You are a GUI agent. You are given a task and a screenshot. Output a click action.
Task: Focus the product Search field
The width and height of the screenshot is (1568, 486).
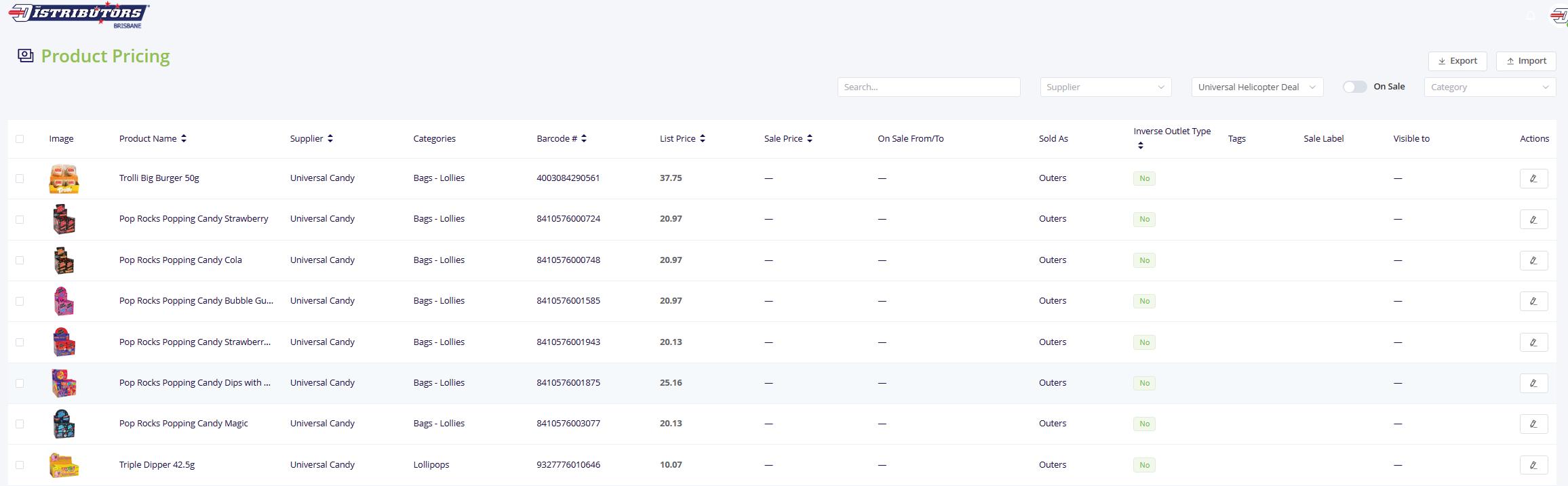coord(928,87)
